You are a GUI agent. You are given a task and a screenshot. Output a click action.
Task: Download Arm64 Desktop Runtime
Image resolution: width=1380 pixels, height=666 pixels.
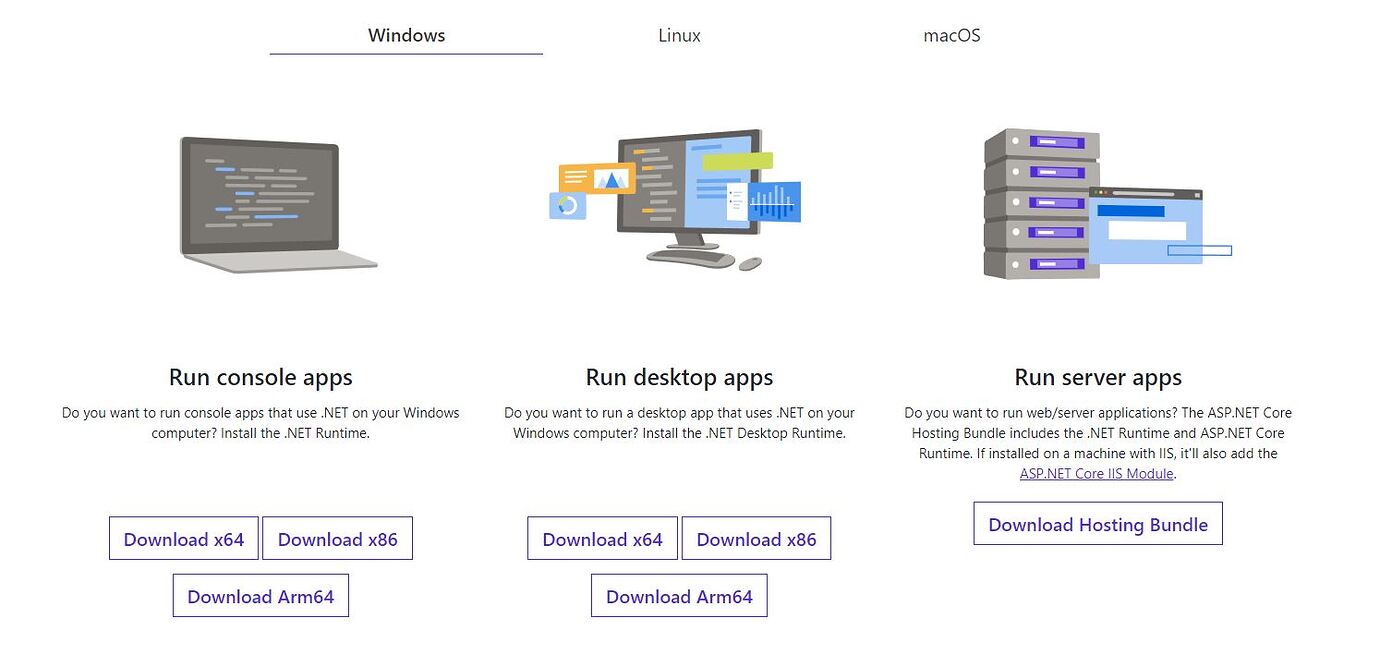coord(679,595)
